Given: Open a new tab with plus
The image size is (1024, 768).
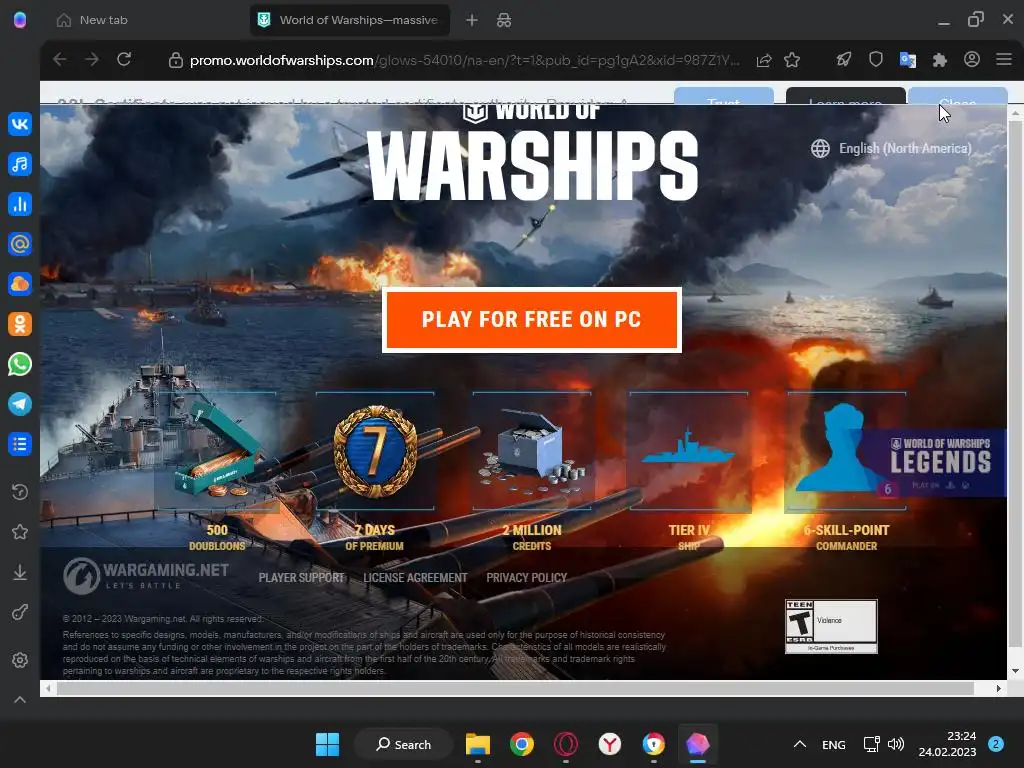Looking at the screenshot, I should click(x=472, y=20).
